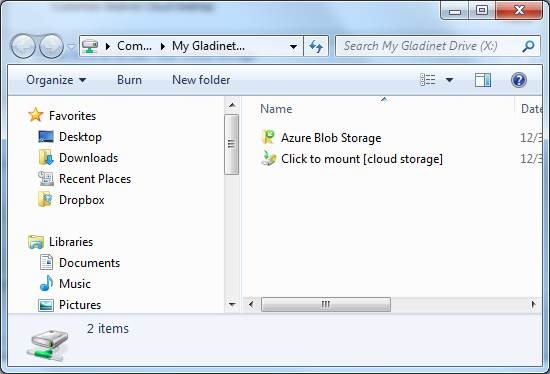Open recent pages dropdown next to Forward
The height and width of the screenshot is (374, 550).
[x=71, y=46]
